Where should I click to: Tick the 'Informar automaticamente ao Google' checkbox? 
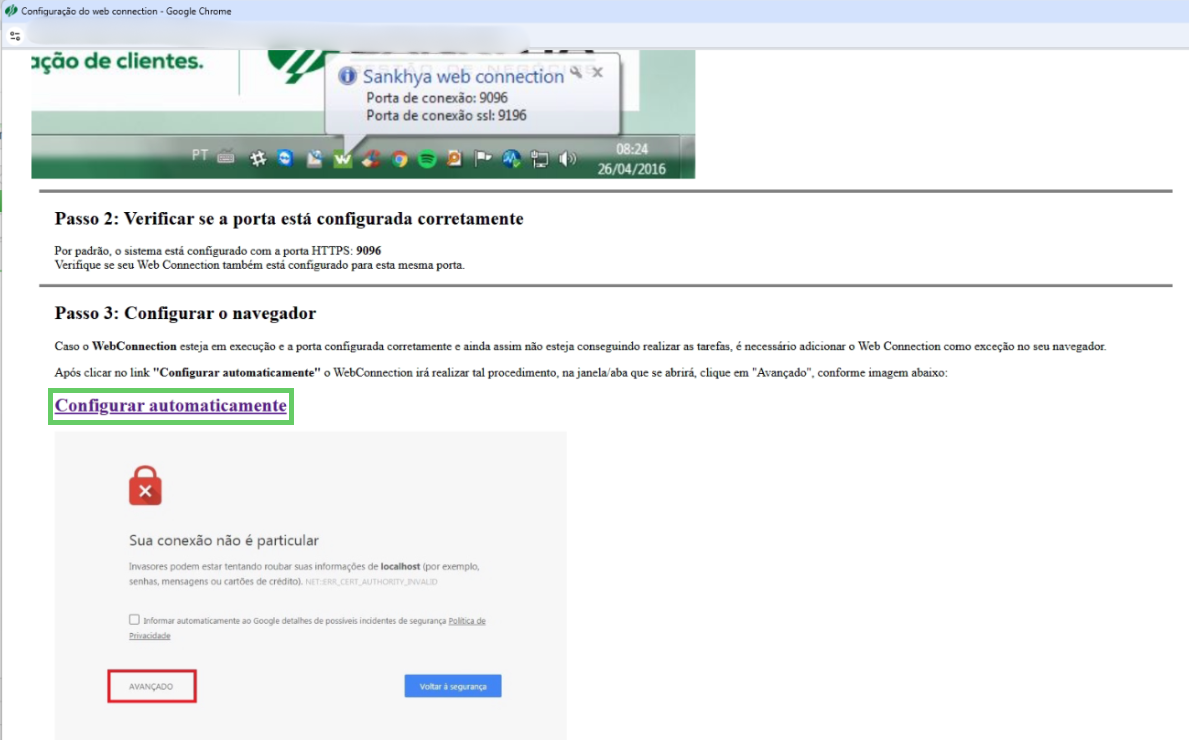pos(134,619)
